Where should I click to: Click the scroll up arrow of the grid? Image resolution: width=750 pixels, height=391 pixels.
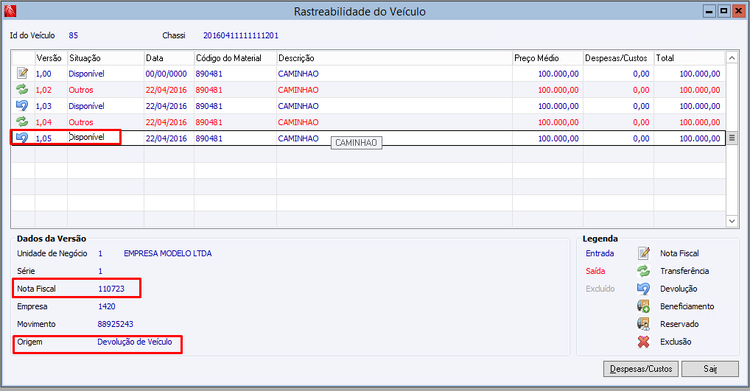732,58
